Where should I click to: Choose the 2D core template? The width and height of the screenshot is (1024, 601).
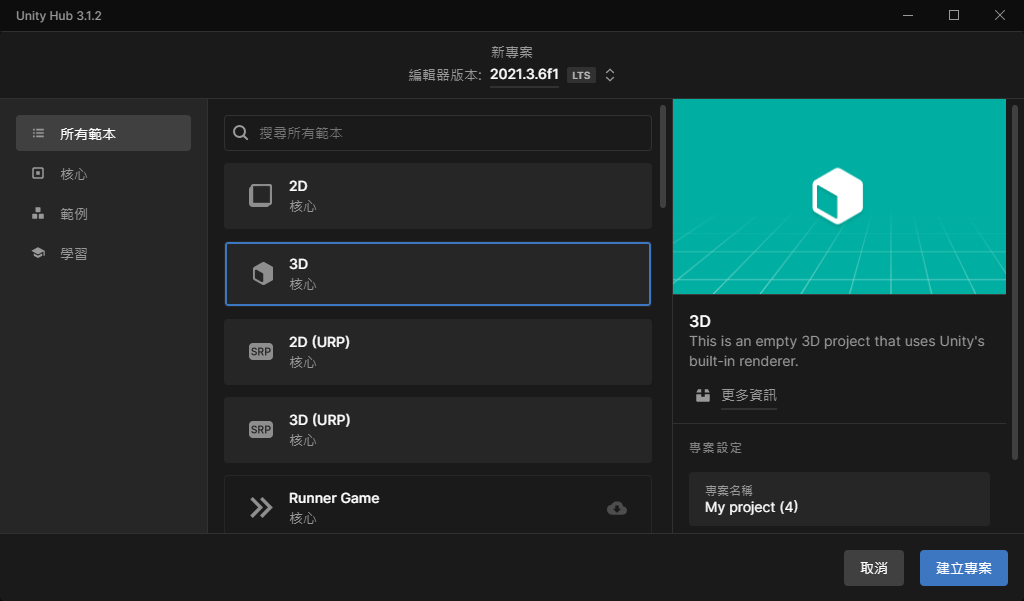coord(438,196)
